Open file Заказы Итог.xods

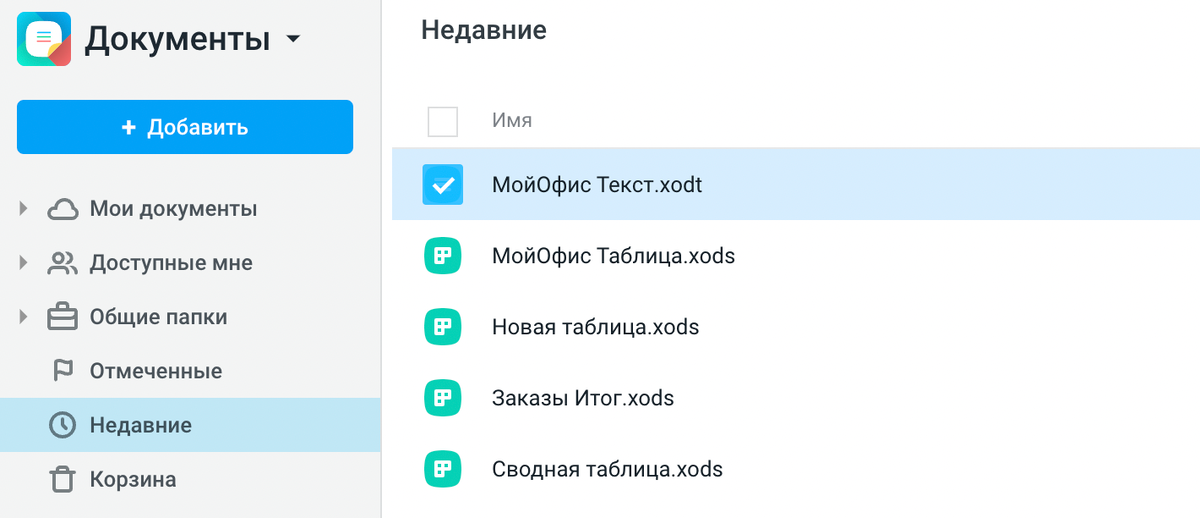[583, 398]
